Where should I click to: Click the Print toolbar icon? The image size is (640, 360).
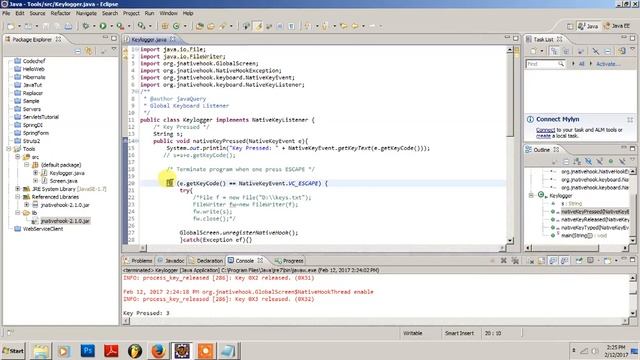(x=68, y=26)
